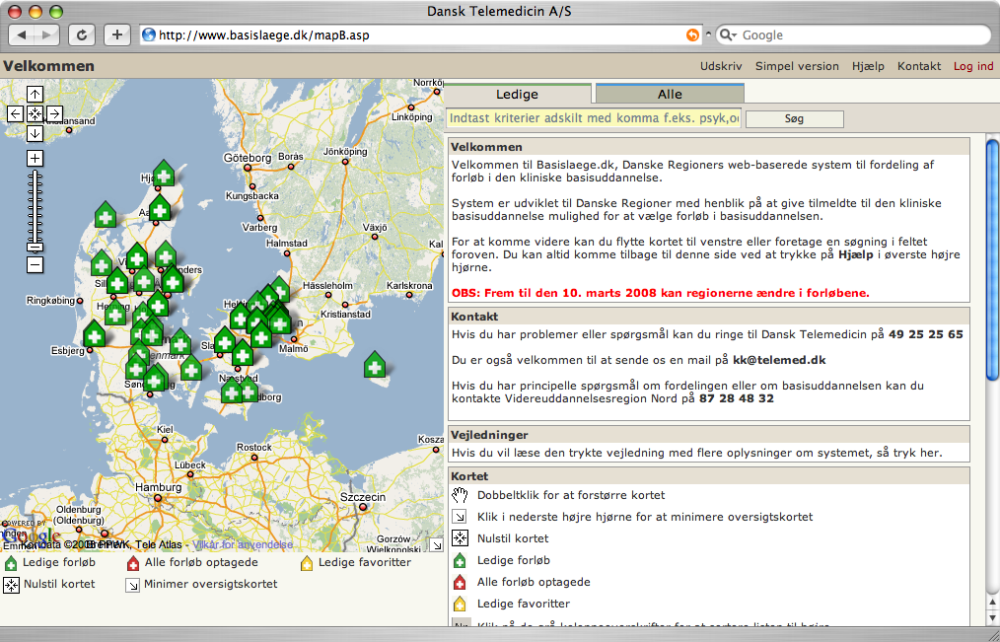
Task: Click the map zoom slider handle
Action: 34,247
